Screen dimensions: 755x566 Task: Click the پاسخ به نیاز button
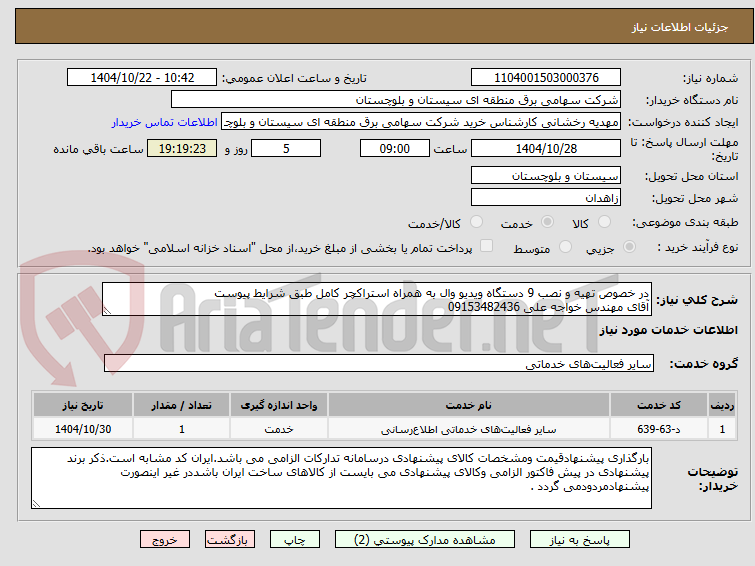tap(579, 540)
